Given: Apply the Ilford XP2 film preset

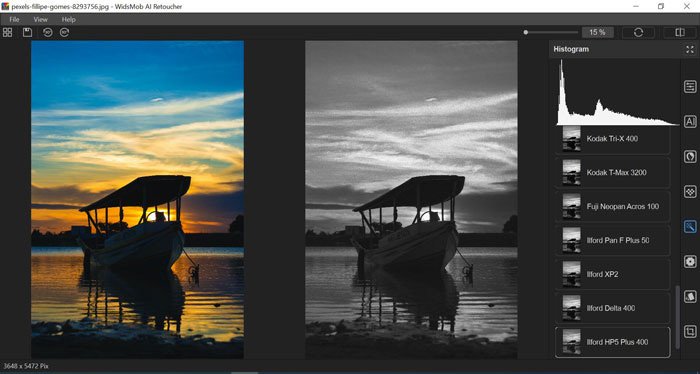Looking at the screenshot, I should pos(612,274).
